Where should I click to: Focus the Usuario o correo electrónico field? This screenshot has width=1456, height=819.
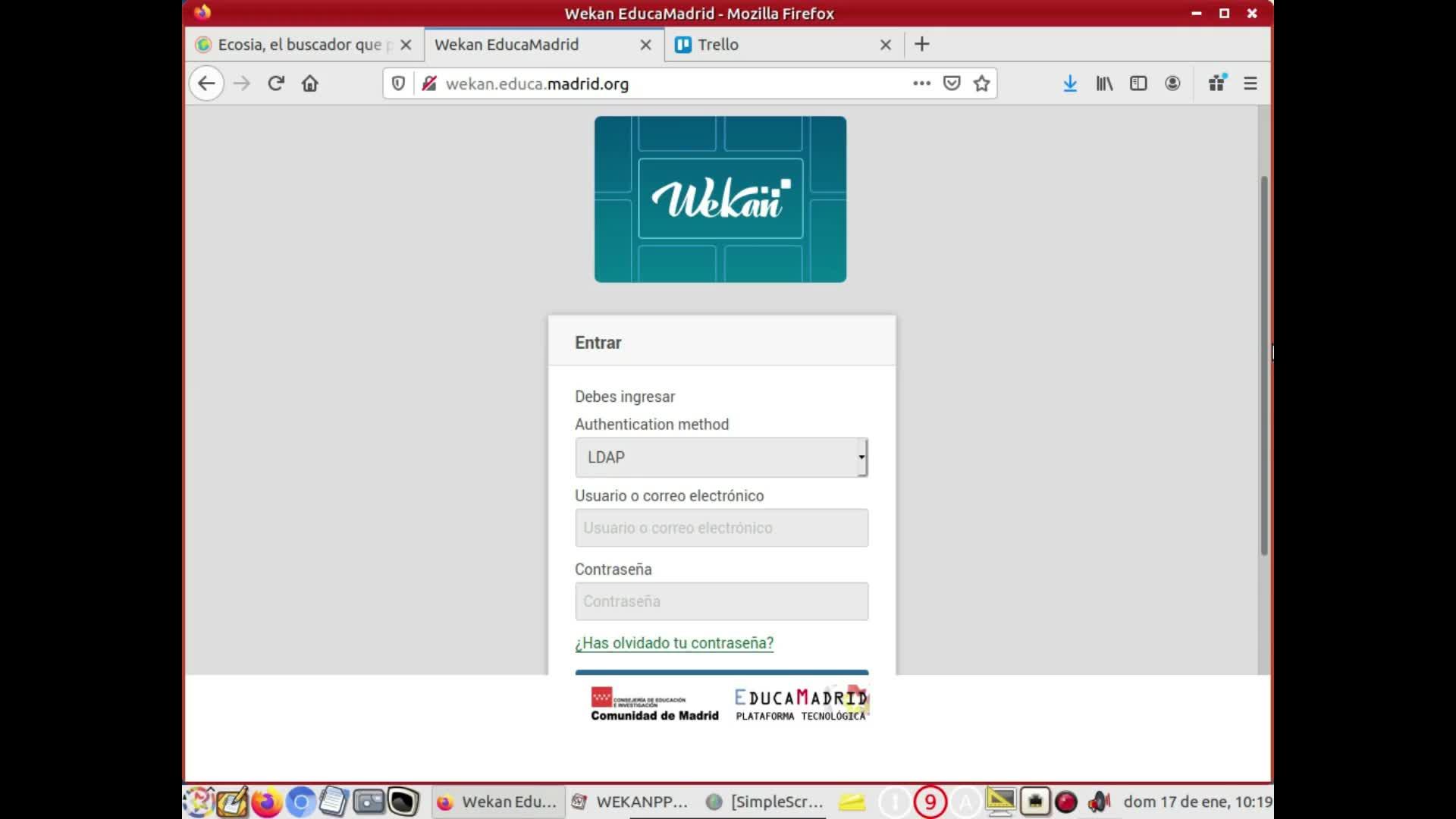click(721, 528)
